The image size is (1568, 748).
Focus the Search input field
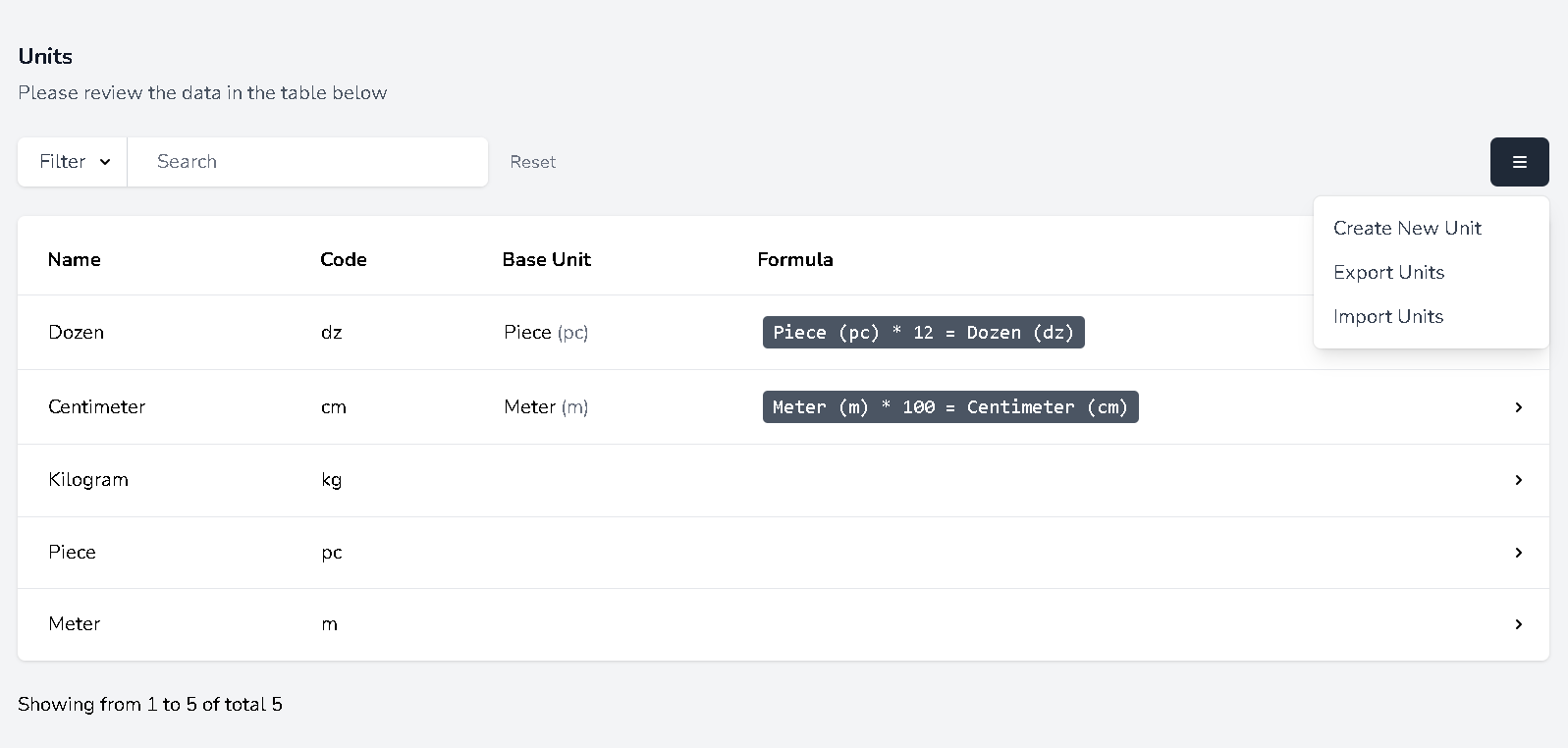[x=307, y=162]
